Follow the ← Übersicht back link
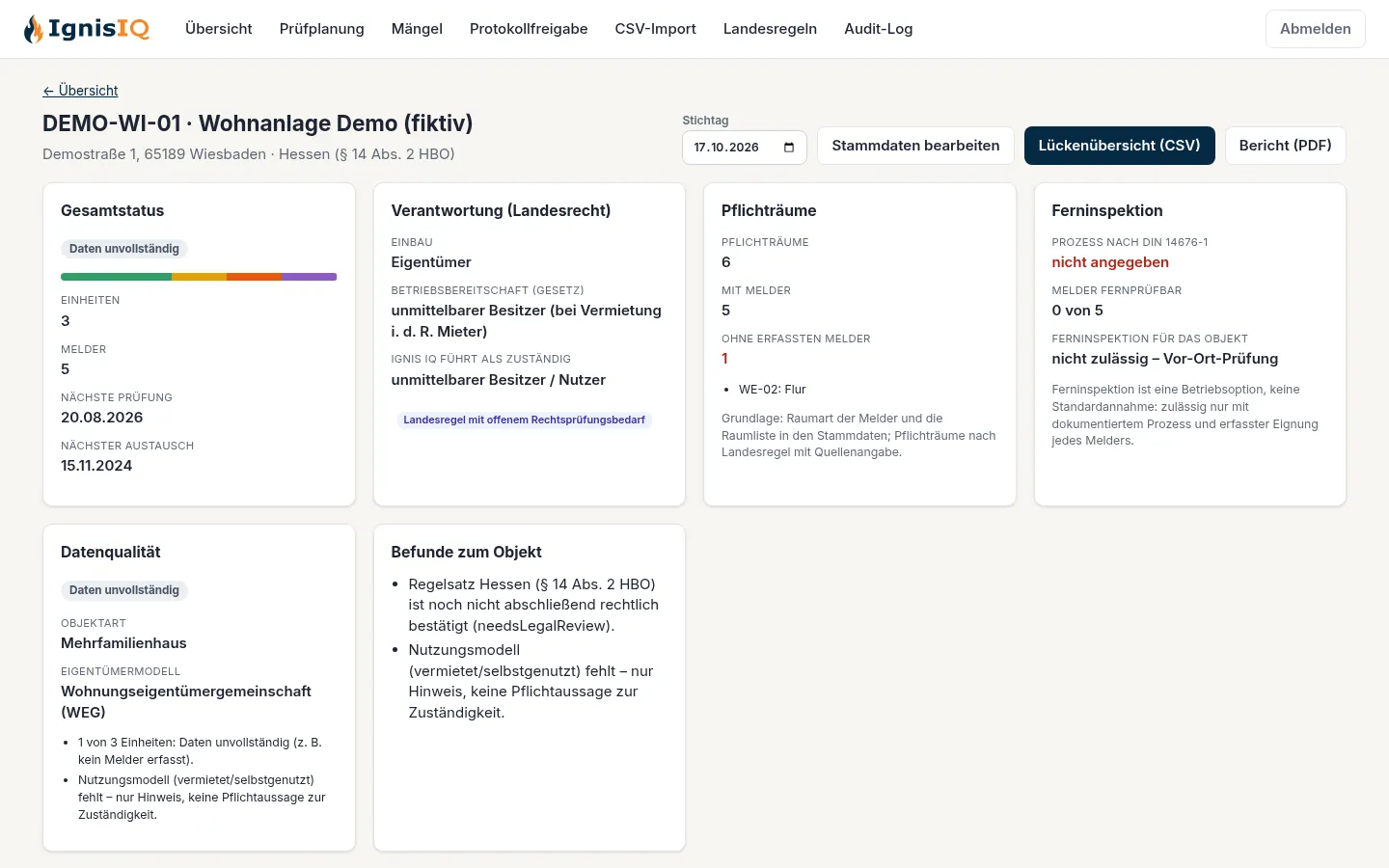This screenshot has height=868, width=1389. tap(80, 91)
